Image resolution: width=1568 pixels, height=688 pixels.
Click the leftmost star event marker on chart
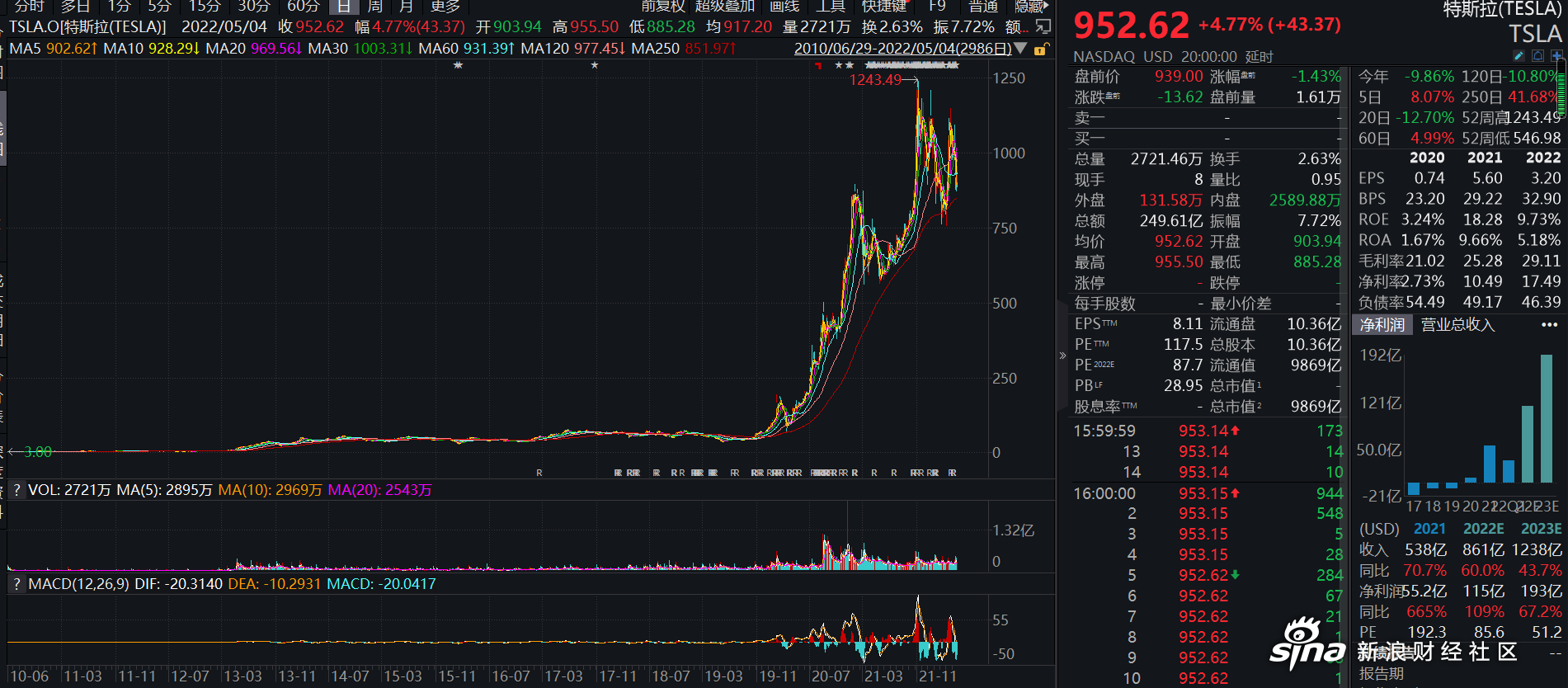[x=458, y=65]
